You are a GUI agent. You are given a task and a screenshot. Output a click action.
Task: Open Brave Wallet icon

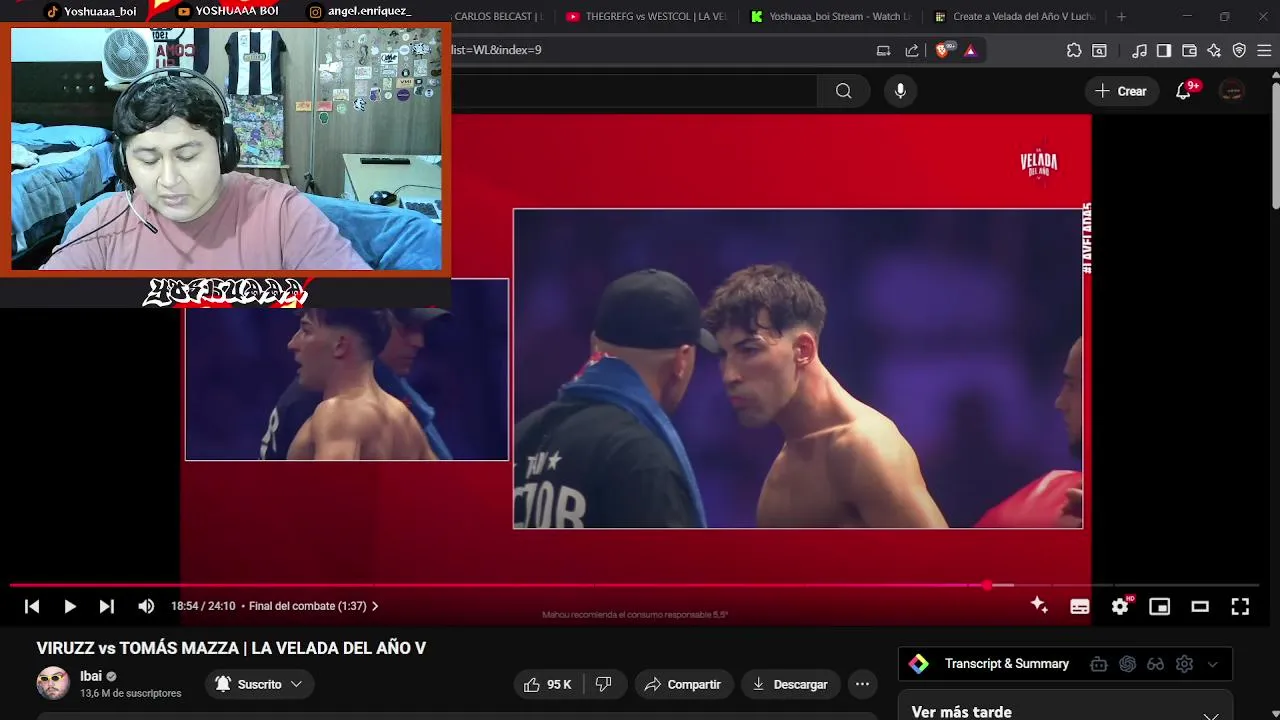pyautogui.click(x=1189, y=50)
